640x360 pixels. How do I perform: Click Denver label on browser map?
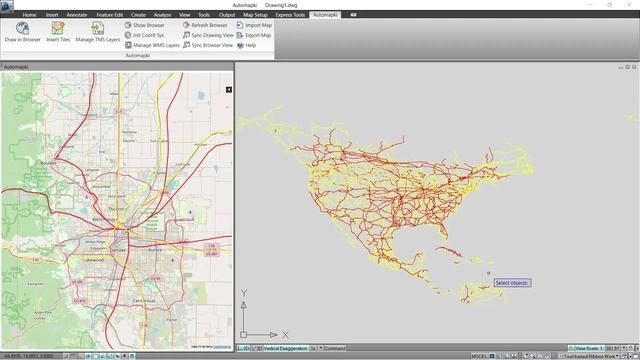[118, 250]
